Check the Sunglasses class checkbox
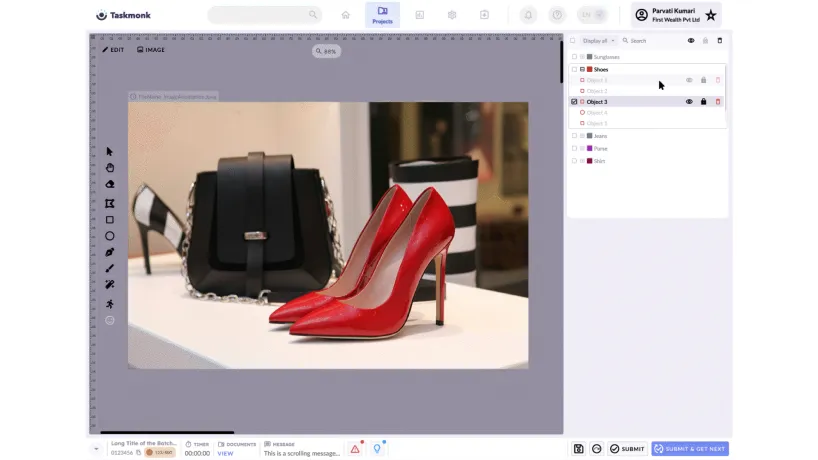The height and width of the screenshot is (460, 818). [x=574, y=57]
